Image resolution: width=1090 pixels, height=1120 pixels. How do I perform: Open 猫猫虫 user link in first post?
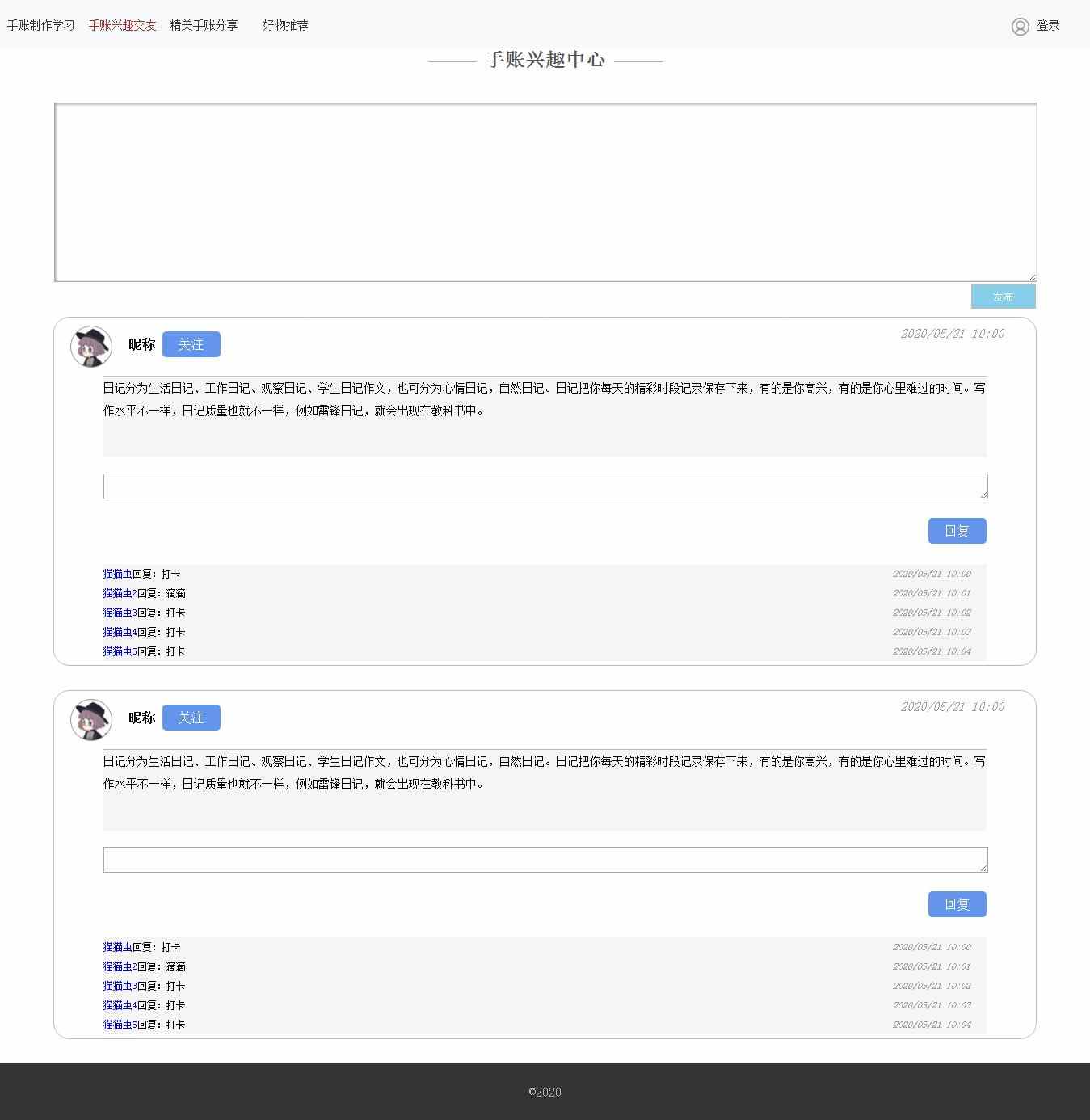point(117,574)
